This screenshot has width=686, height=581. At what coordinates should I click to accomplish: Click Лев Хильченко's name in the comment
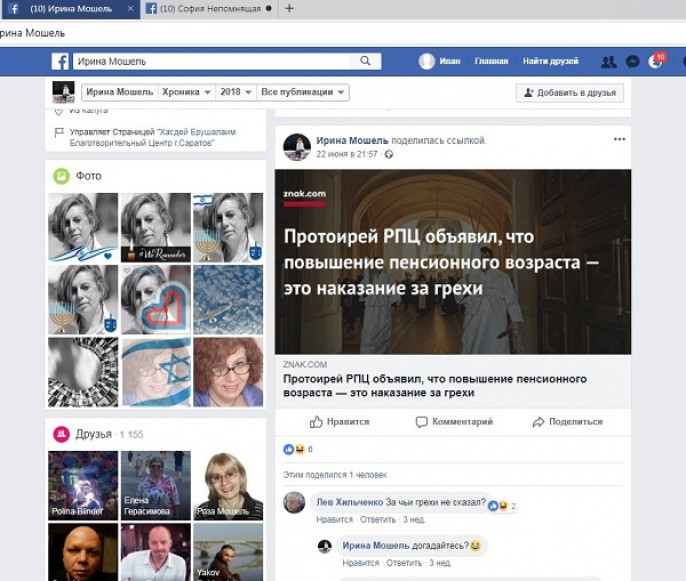click(x=350, y=502)
